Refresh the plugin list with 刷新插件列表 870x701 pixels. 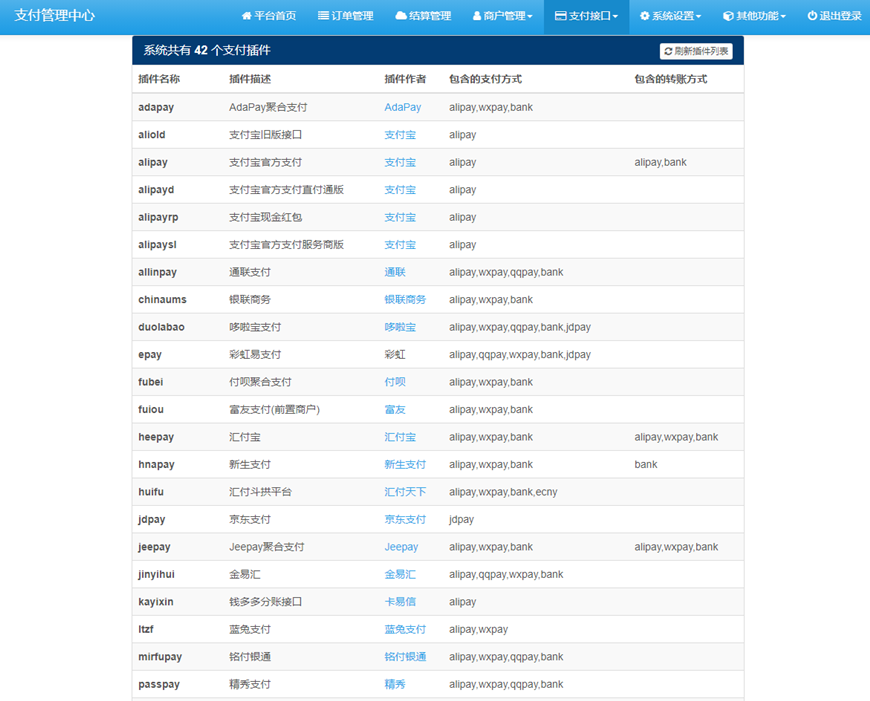[x=696, y=51]
